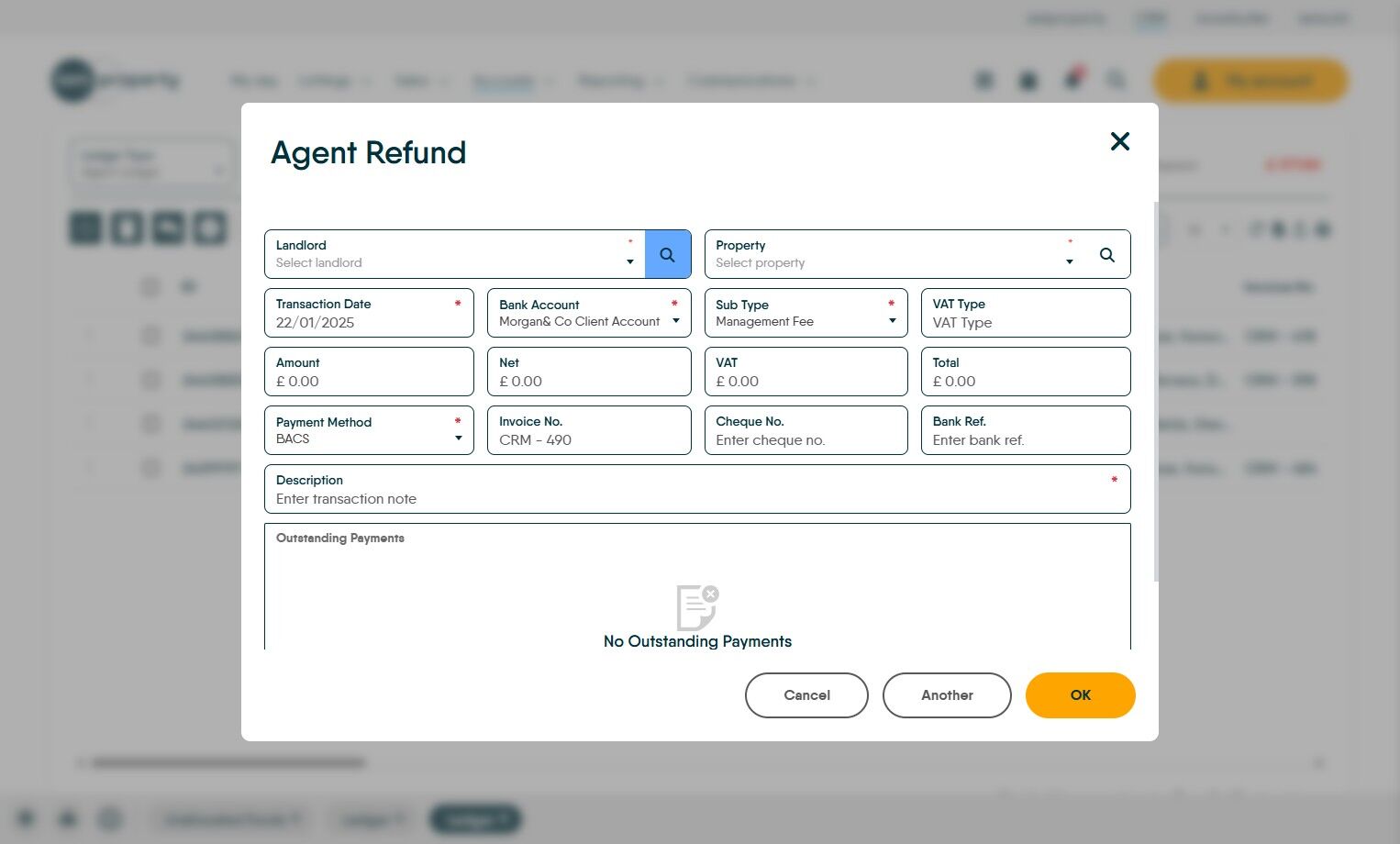Click the Bank Ref. input
This screenshot has width=1400, height=844.
[1026, 430]
